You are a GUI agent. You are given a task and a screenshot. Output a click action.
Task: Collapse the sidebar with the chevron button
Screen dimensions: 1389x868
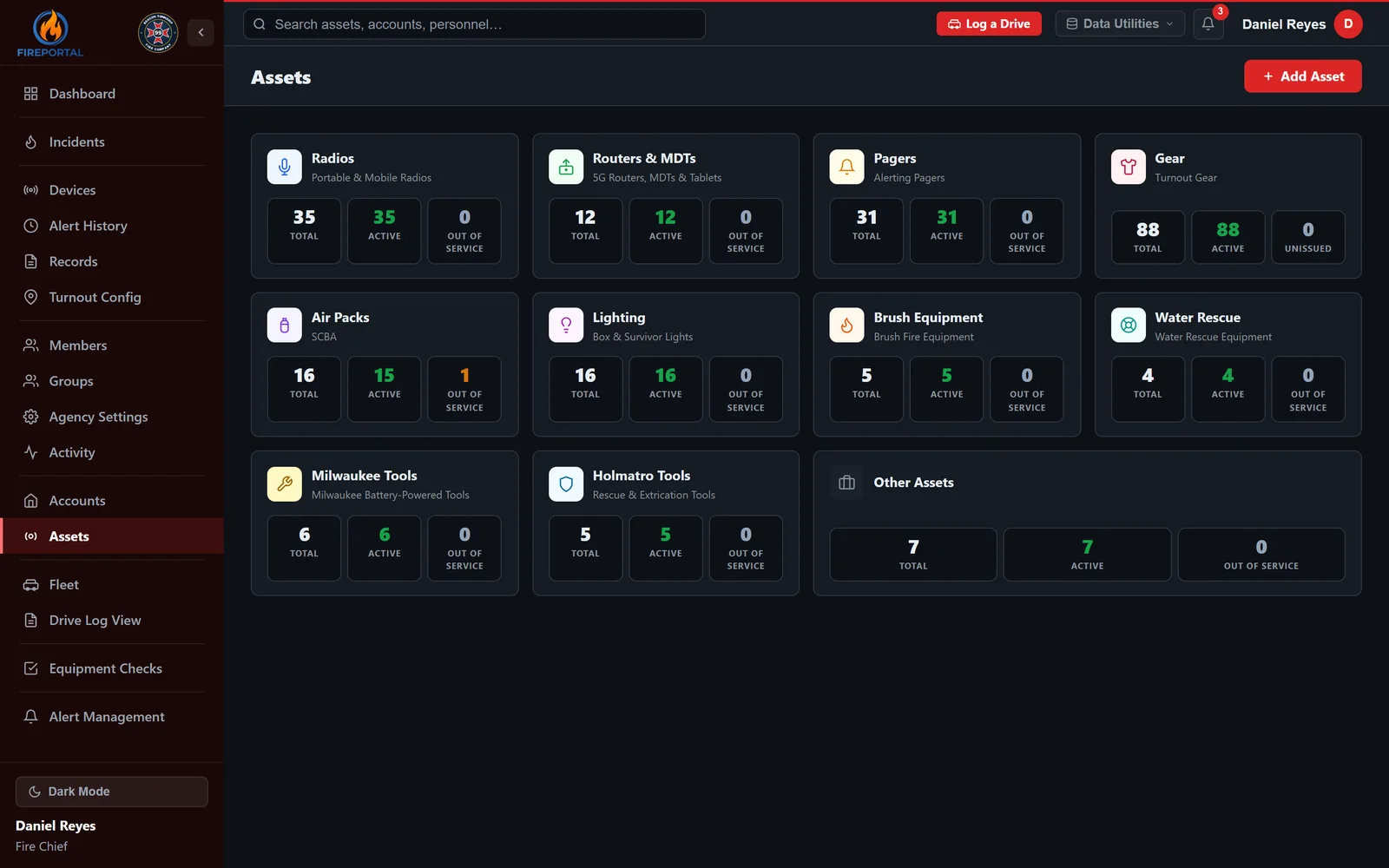(201, 32)
